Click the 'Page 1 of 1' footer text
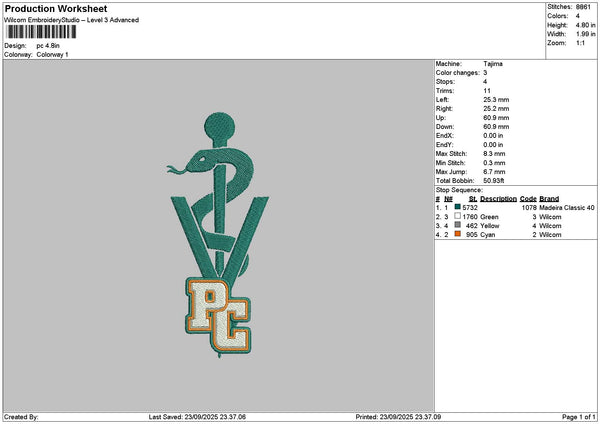The image size is (600, 424). click(x=579, y=417)
